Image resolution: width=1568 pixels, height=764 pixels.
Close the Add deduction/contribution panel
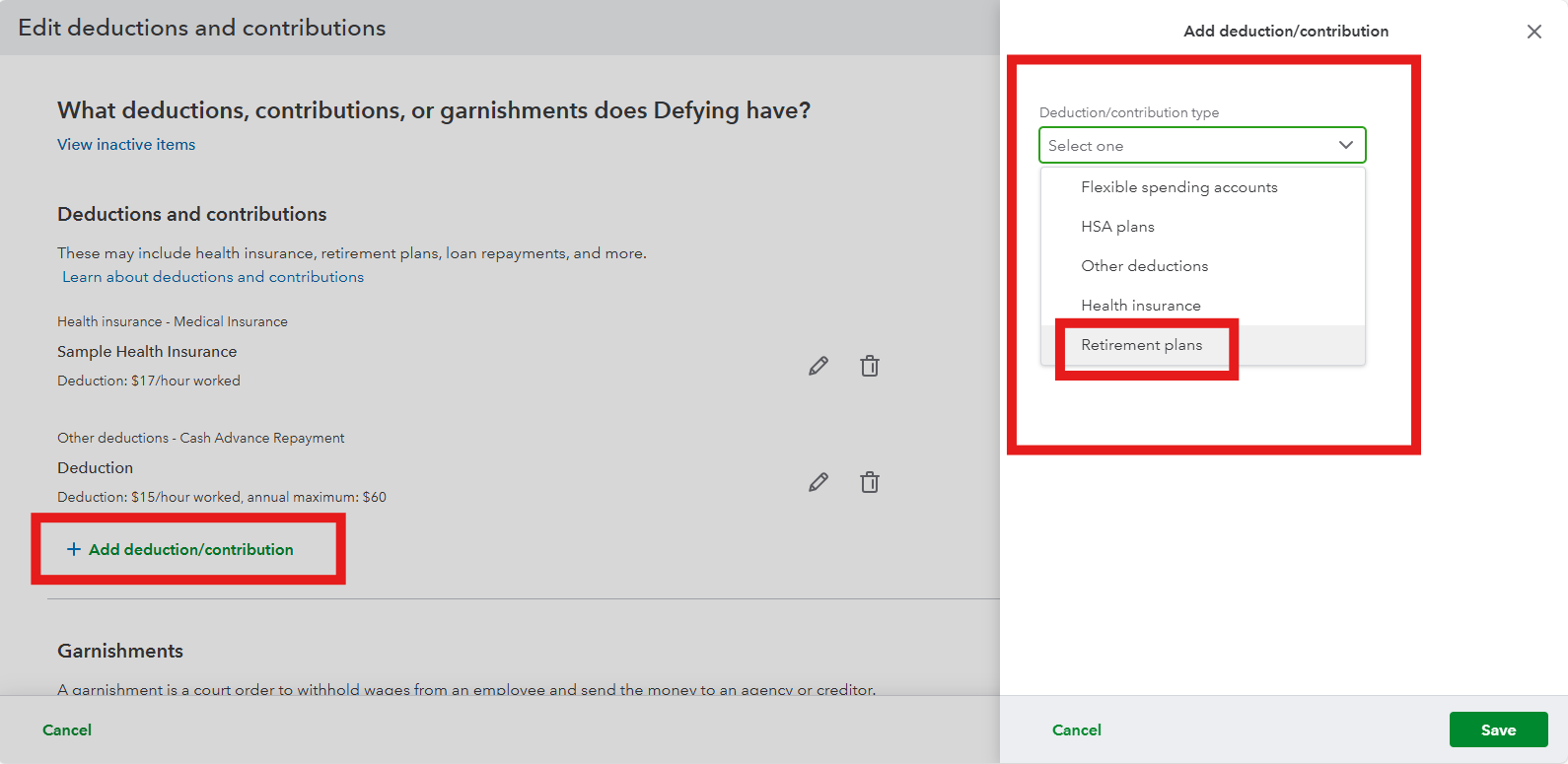1533,32
